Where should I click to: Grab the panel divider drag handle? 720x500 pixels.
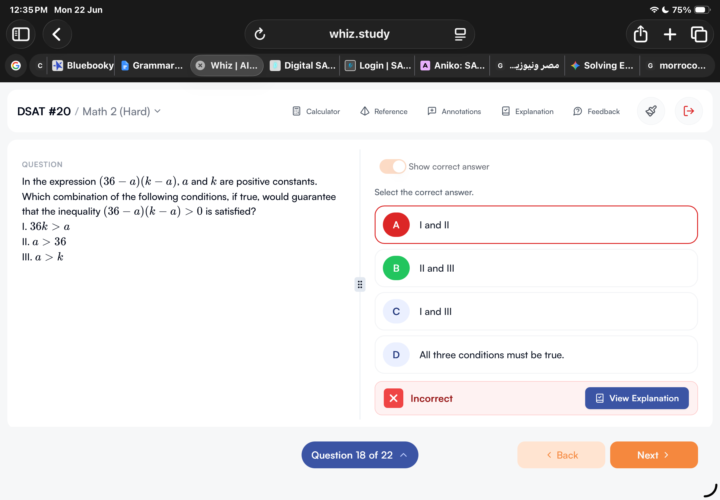coord(360,285)
